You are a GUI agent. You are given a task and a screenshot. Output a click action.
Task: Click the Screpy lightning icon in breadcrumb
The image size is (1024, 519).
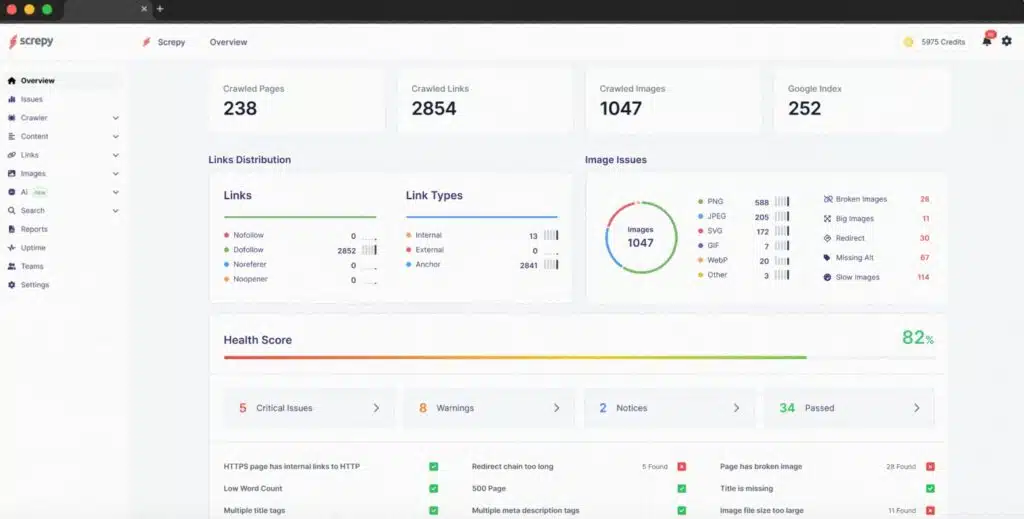coord(146,42)
